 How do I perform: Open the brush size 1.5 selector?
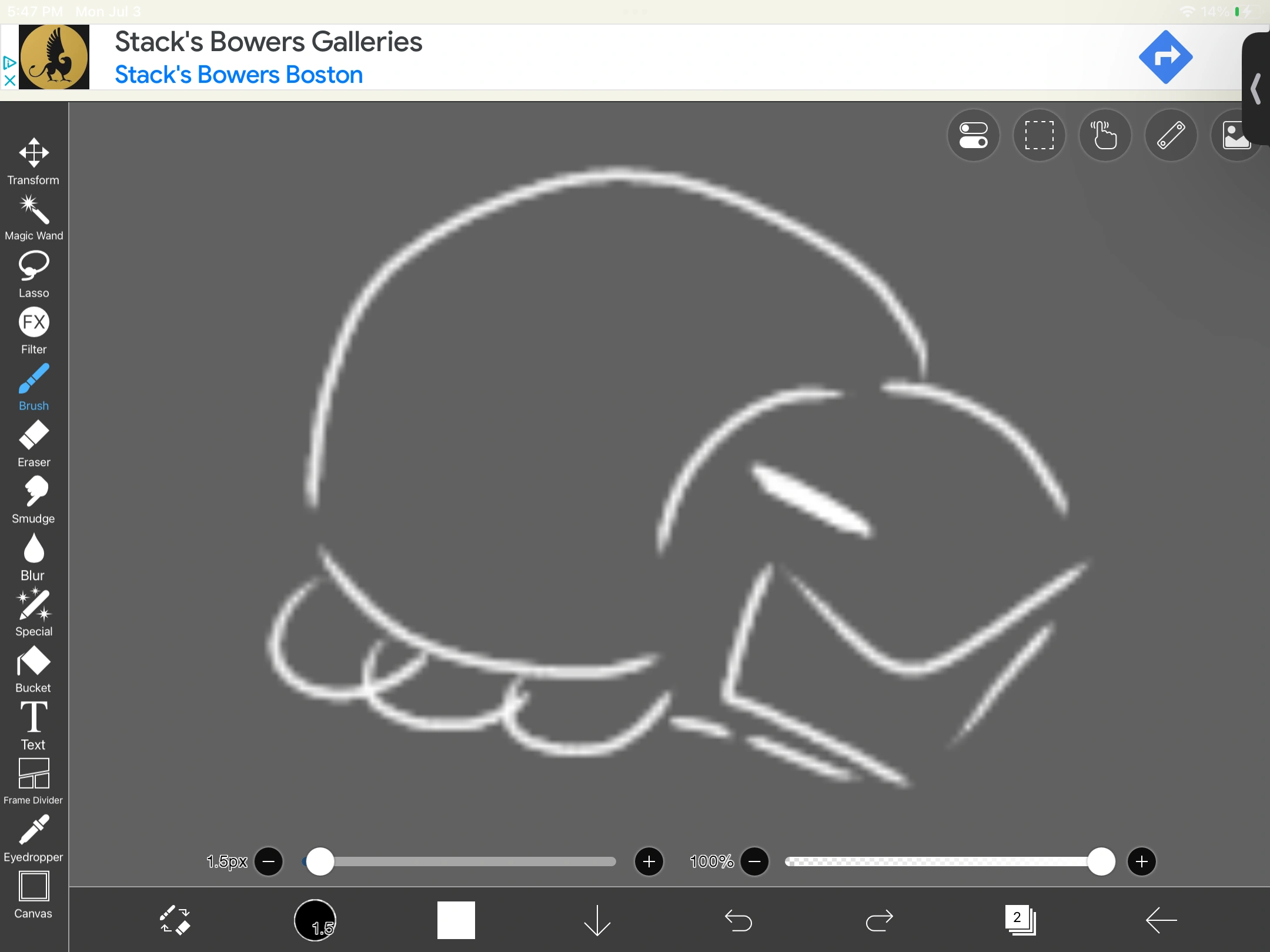315,920
